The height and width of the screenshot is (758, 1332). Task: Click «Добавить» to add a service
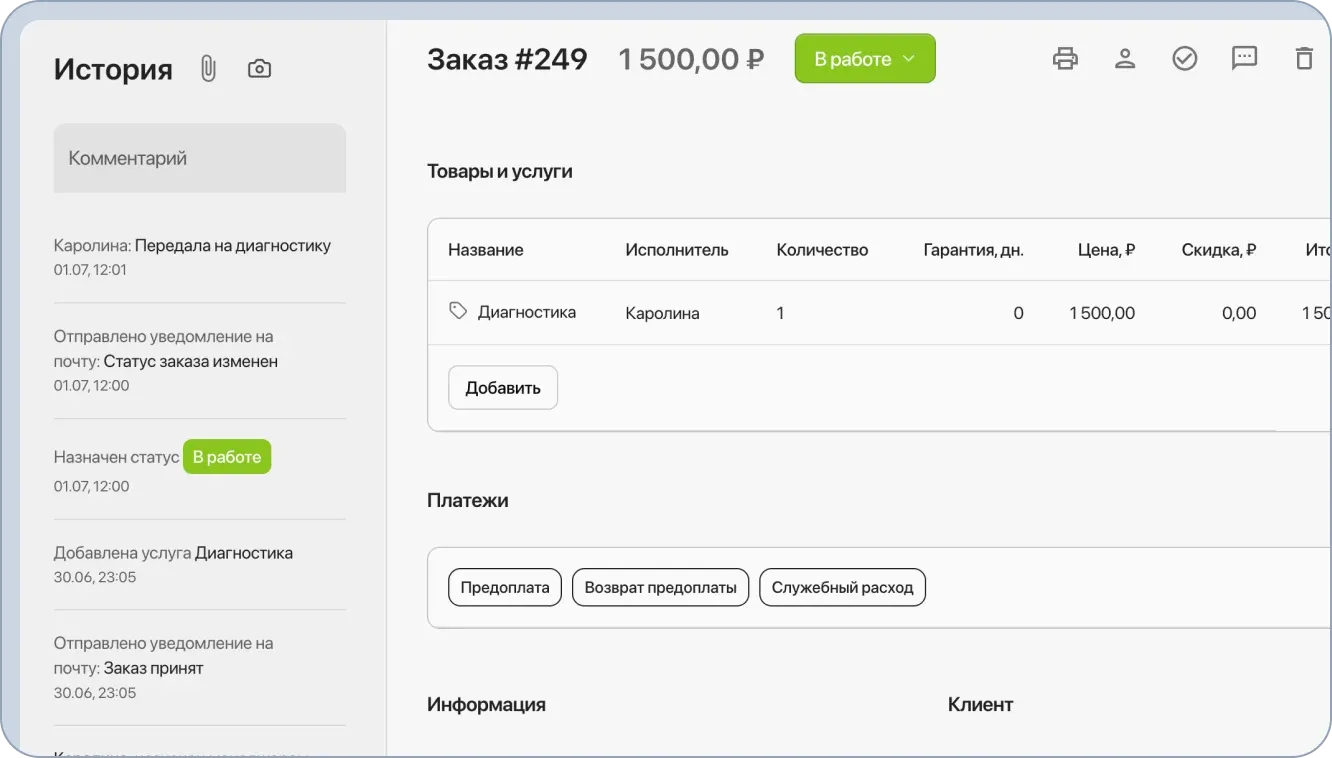(x=503, y=387)
